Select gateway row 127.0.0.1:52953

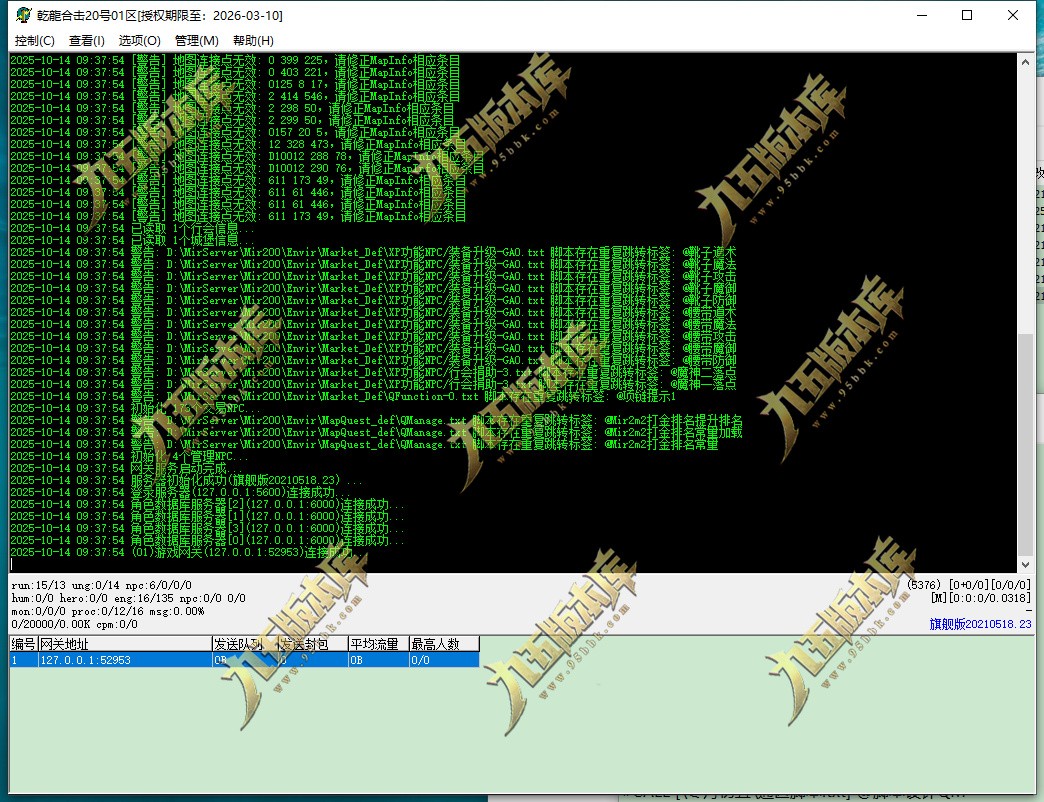(x=244, y=660)
